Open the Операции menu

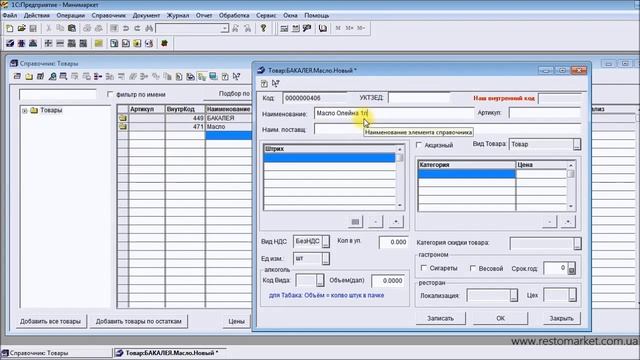point(71,15)
